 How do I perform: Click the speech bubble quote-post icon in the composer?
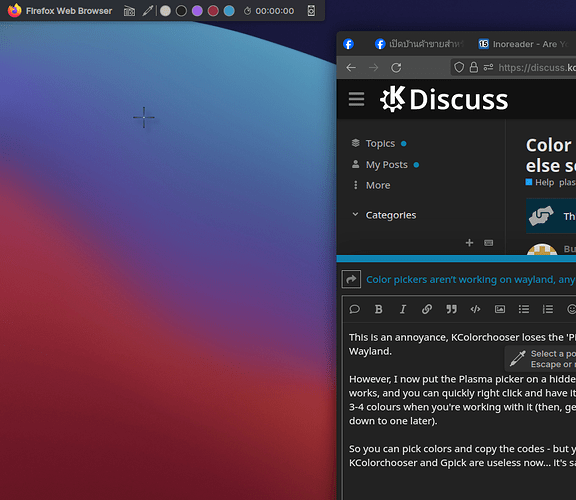pyautogui.click(x=354, y=309)
